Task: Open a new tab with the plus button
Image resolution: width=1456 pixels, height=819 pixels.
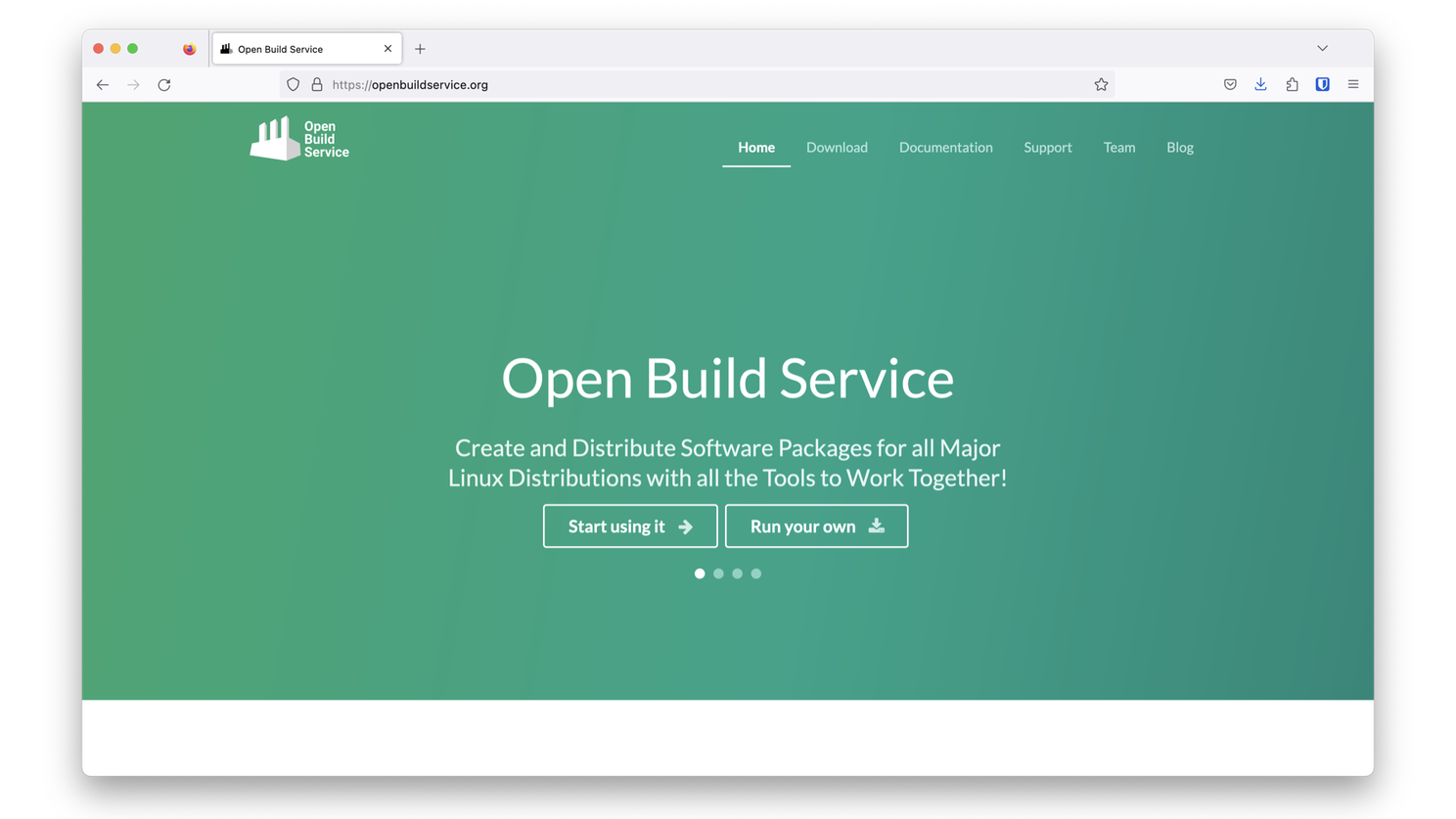Action: (x=420, y=49)
